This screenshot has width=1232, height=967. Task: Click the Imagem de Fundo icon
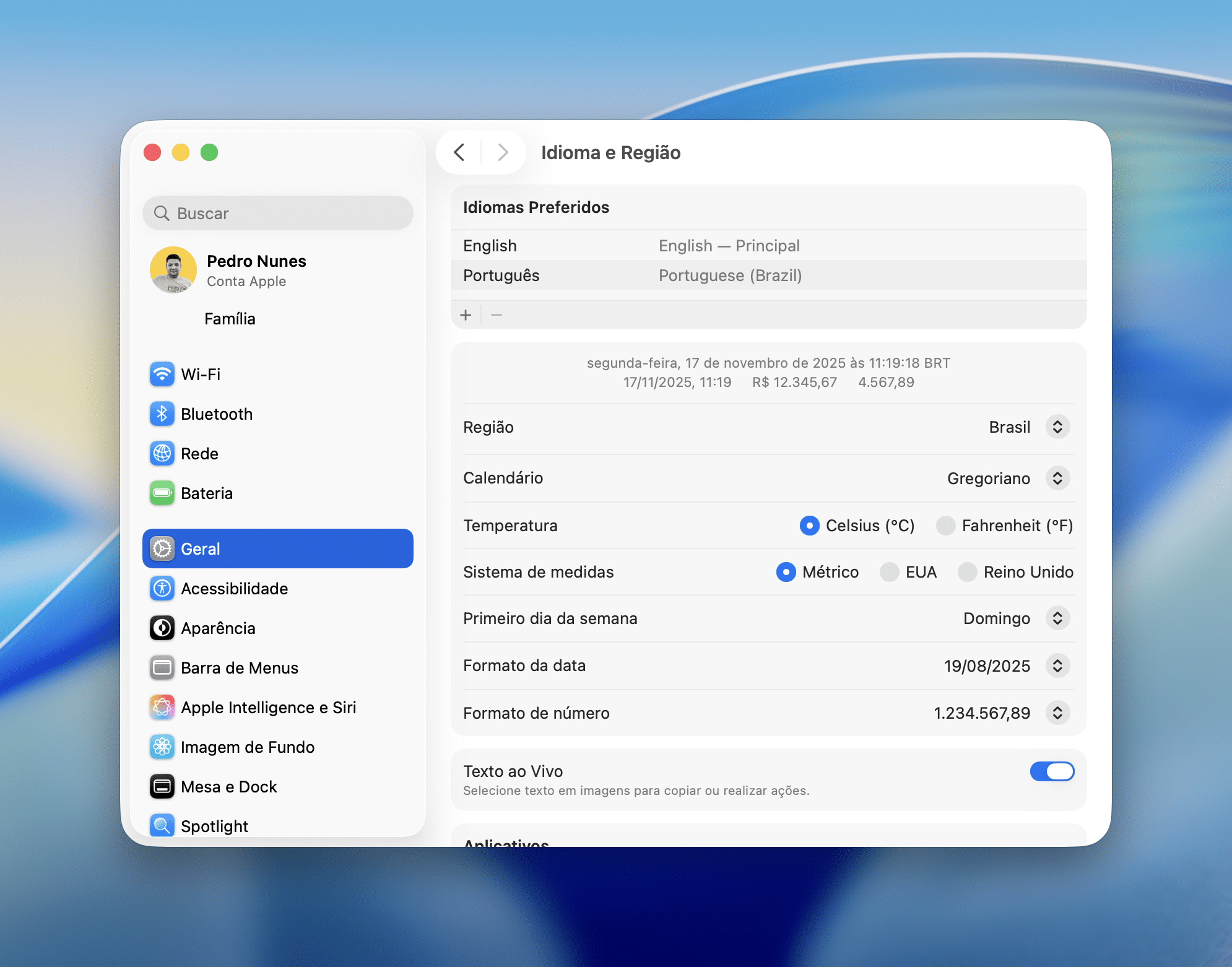click(162, 747)
